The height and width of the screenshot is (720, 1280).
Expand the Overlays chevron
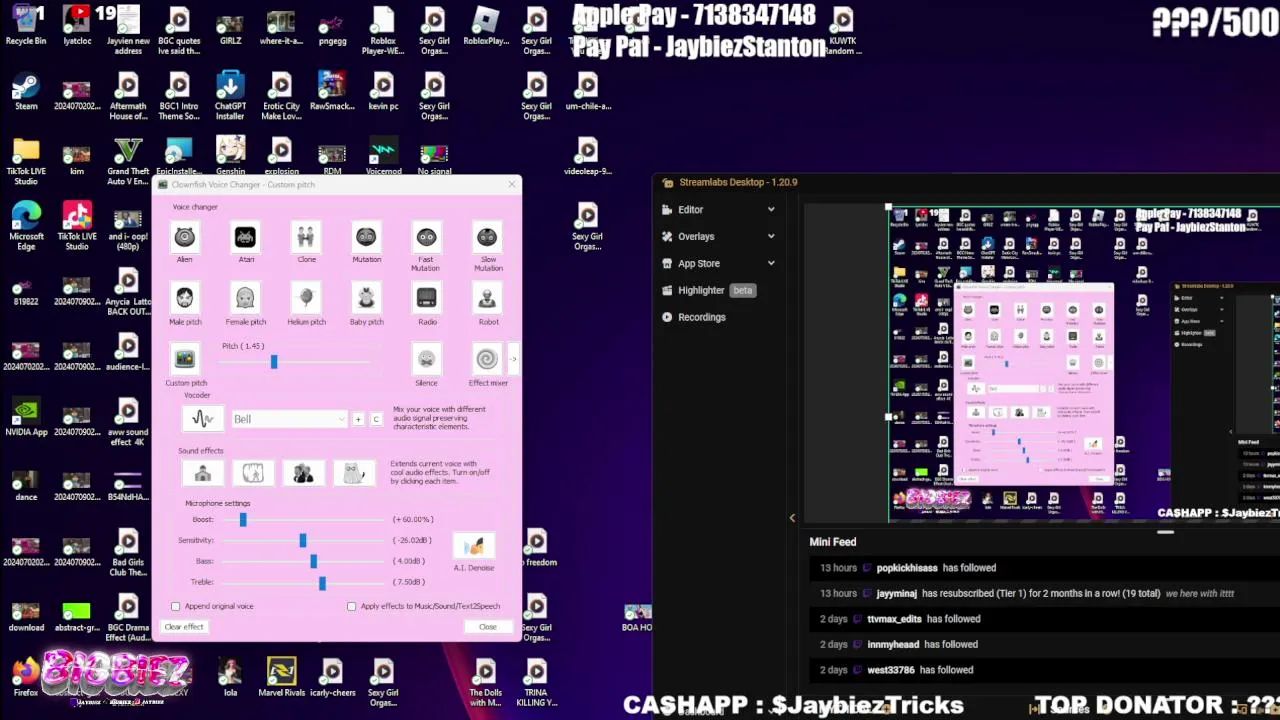(771, 237)
